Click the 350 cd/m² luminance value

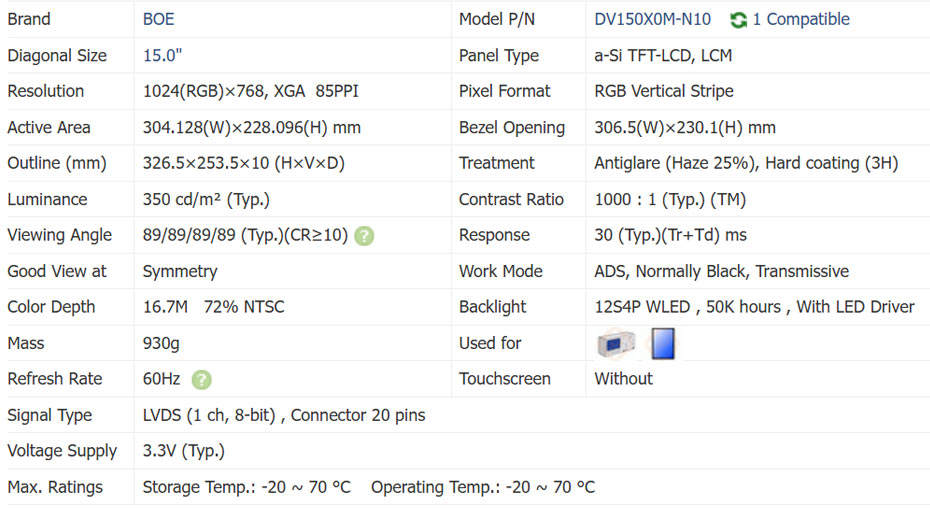click(x=206, y=199)
